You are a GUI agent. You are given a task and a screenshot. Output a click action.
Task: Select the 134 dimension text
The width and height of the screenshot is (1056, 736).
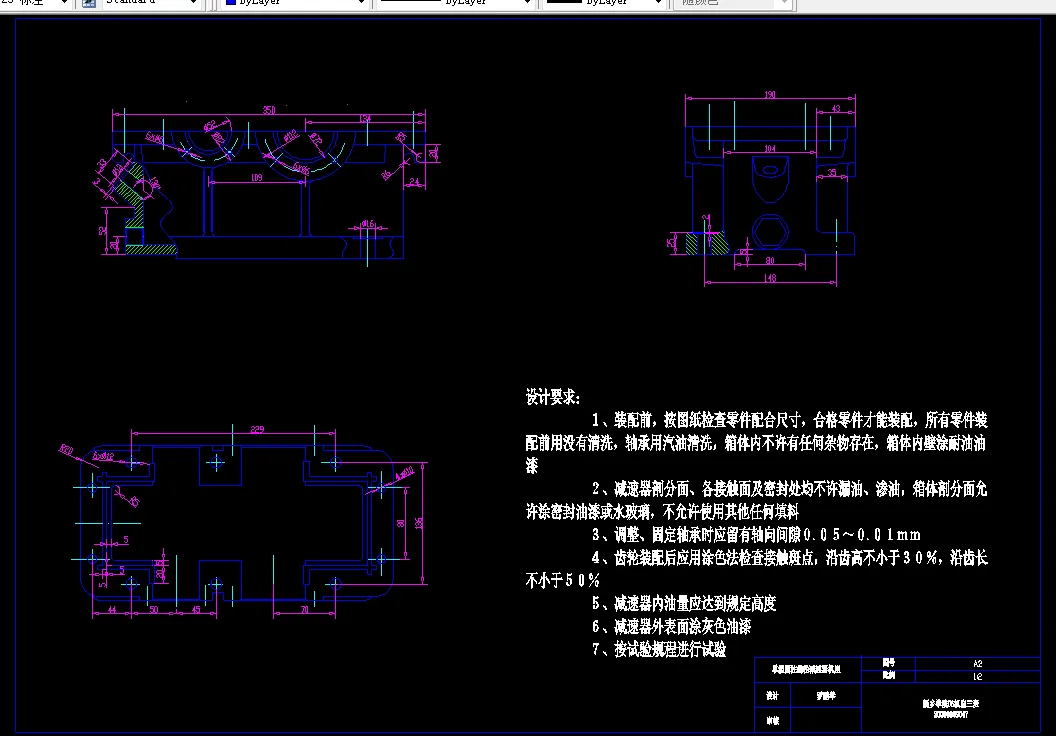[x=365, y=119]
